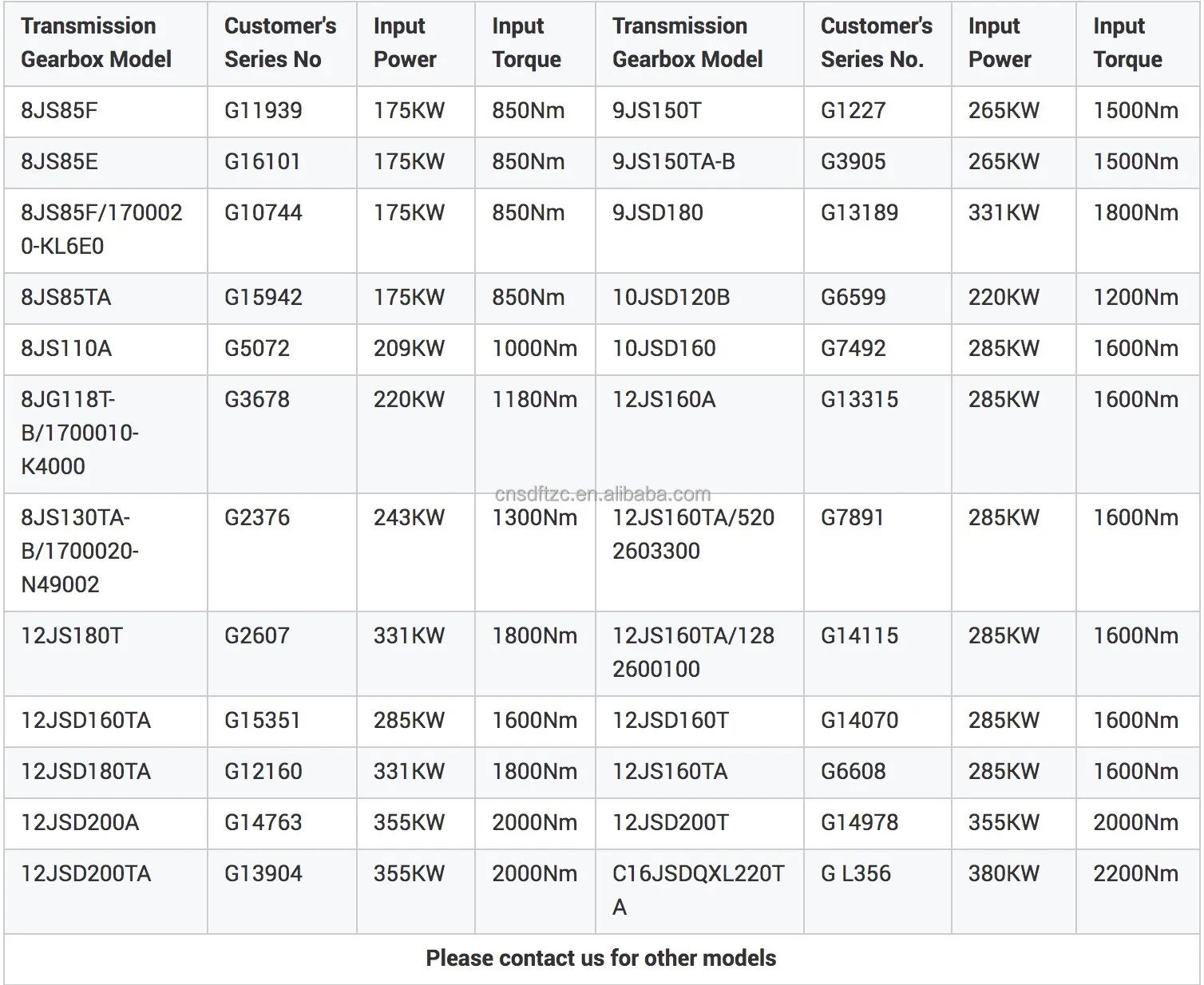
Task: Select series number G12160
Action: tap(263, 772)
